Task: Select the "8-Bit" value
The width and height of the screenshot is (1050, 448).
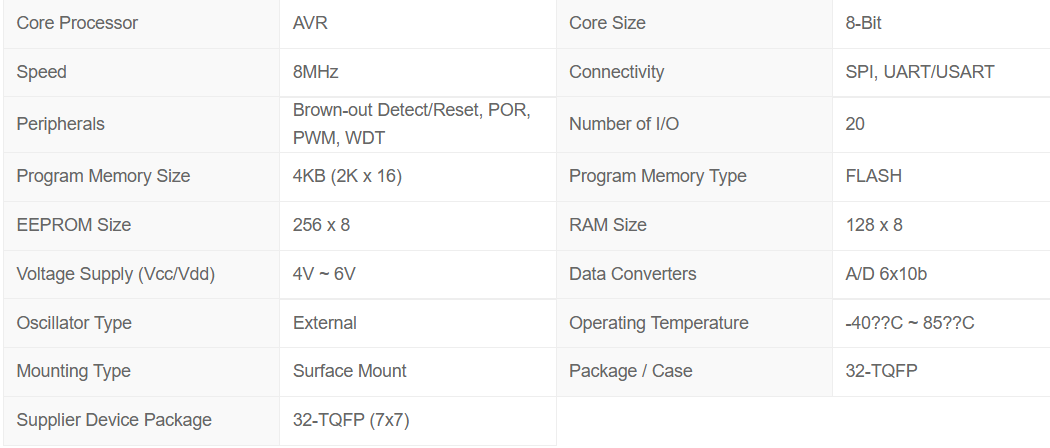Action: 864,23
